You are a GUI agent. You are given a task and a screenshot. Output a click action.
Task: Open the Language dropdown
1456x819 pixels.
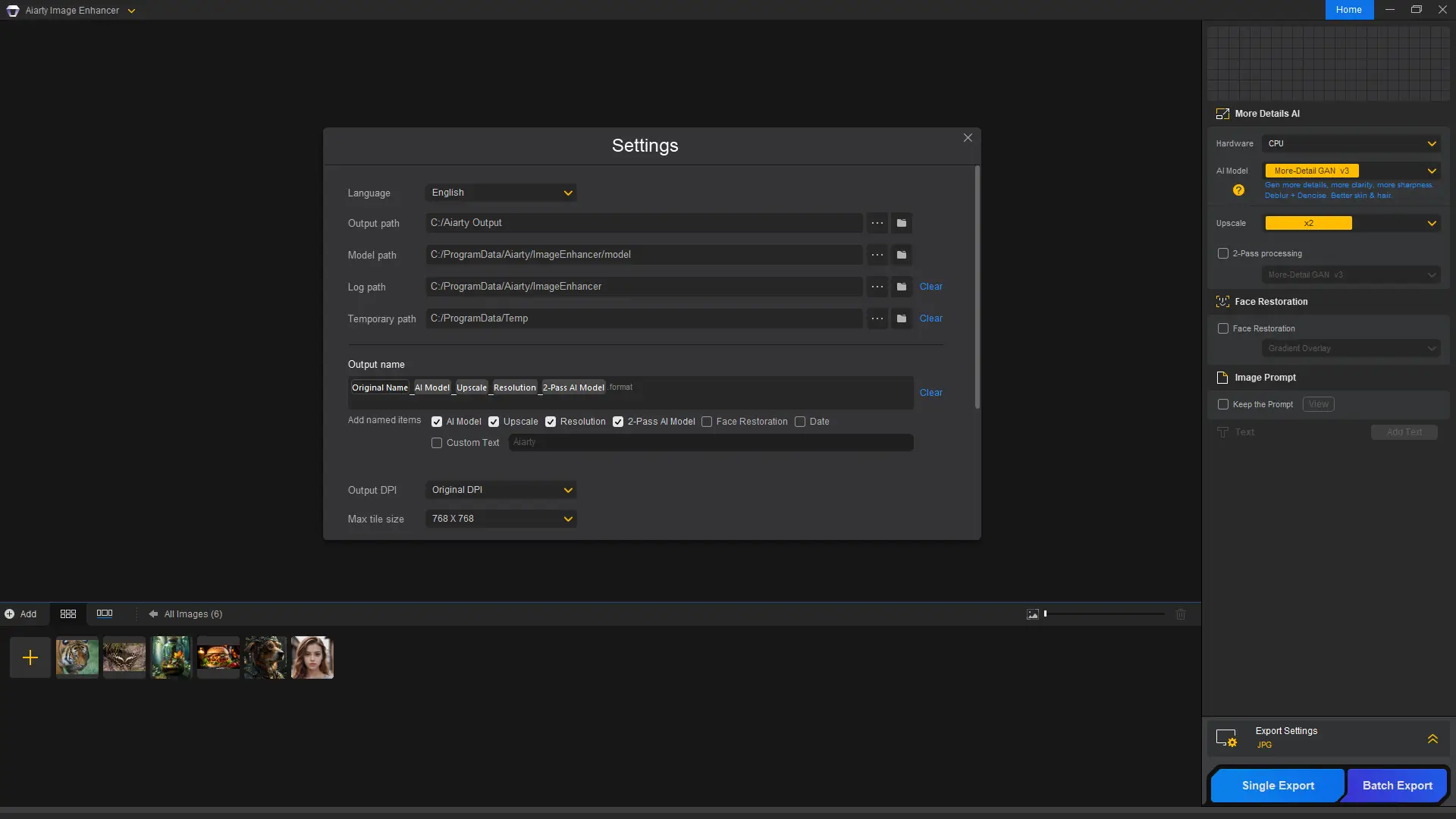pyautogui.click(x=500, y=193)
